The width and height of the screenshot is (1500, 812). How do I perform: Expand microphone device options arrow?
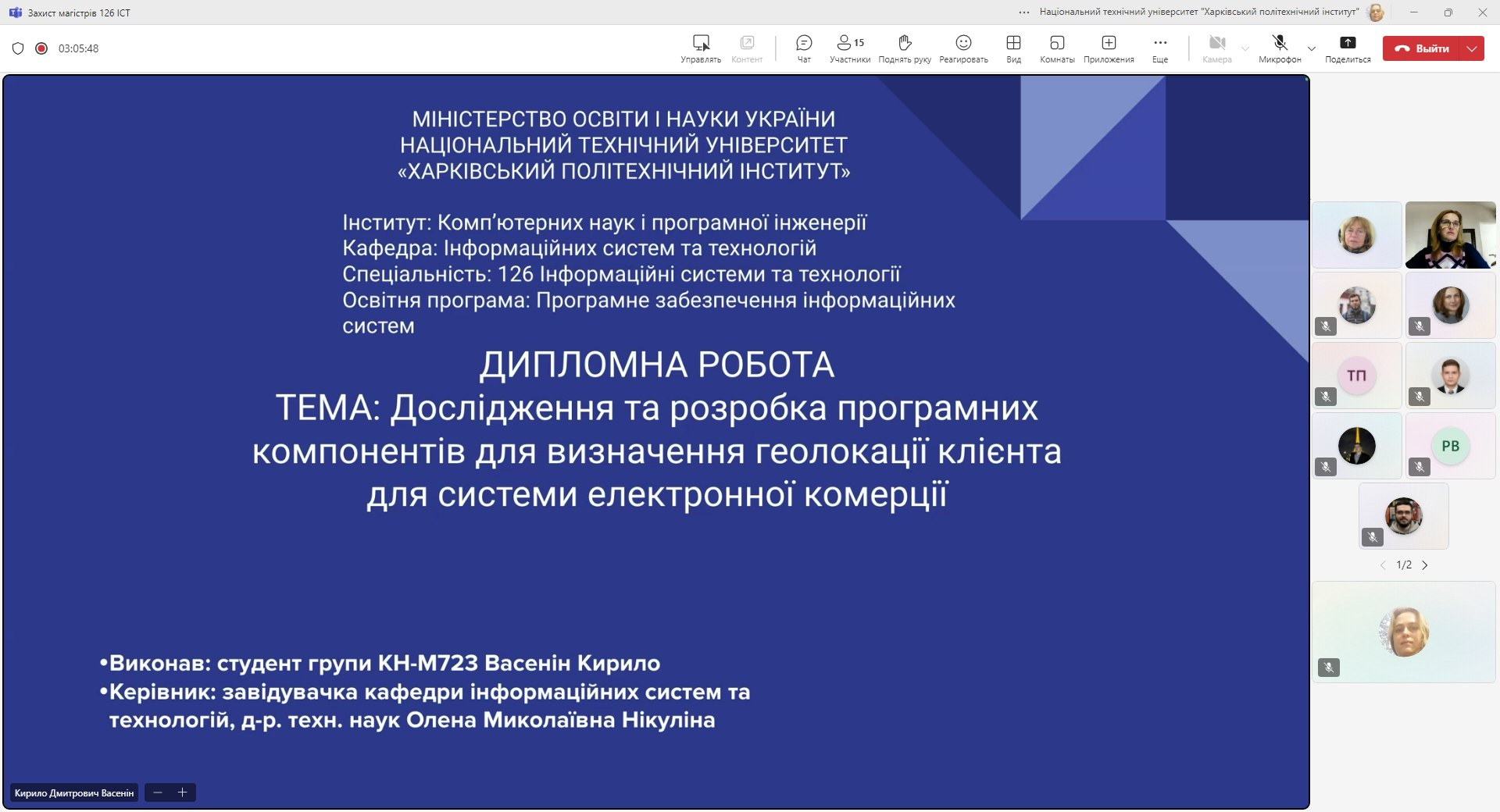[x=1312, y=48]
